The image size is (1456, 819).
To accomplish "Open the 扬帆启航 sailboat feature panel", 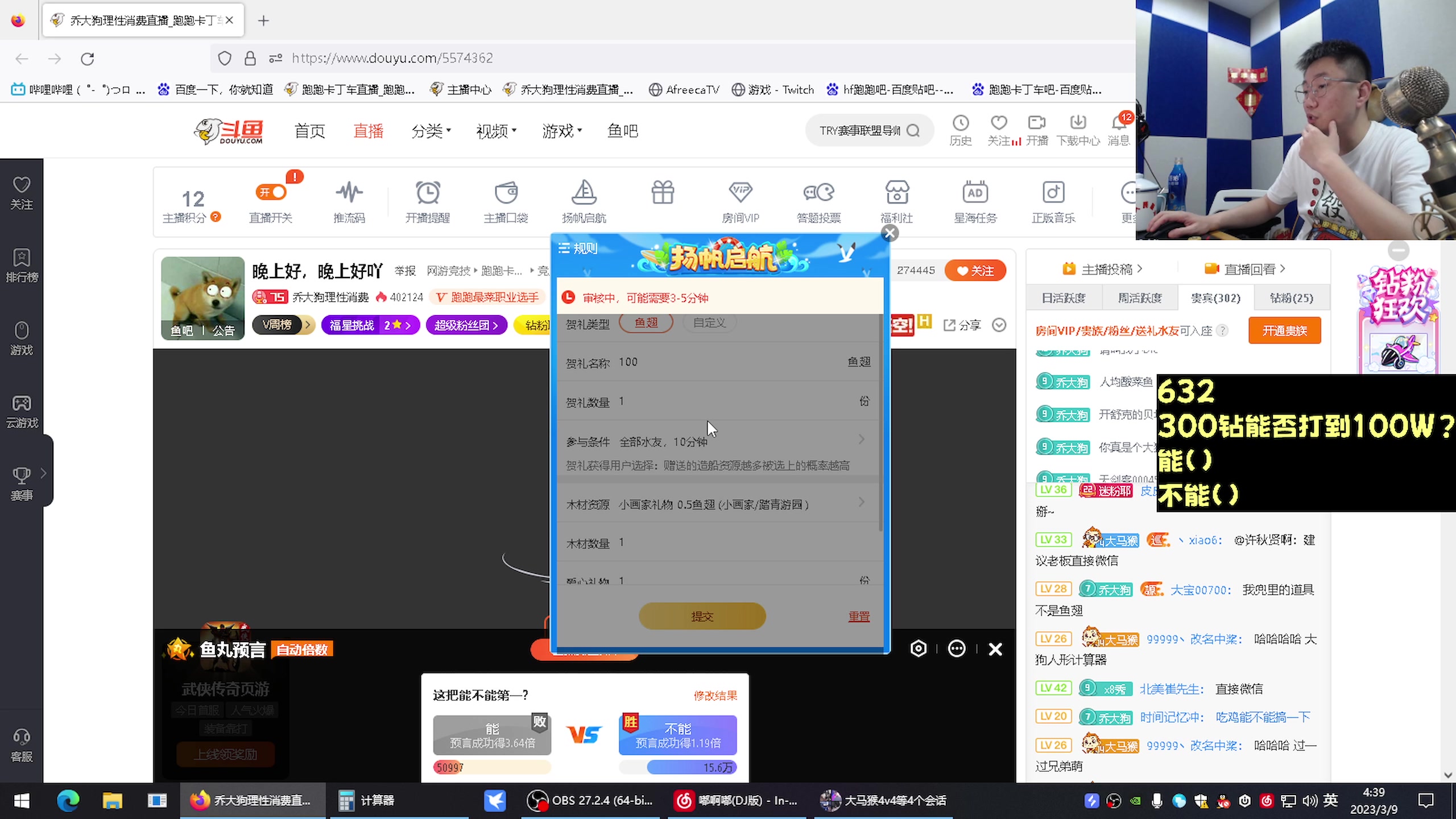I will 584,200.
